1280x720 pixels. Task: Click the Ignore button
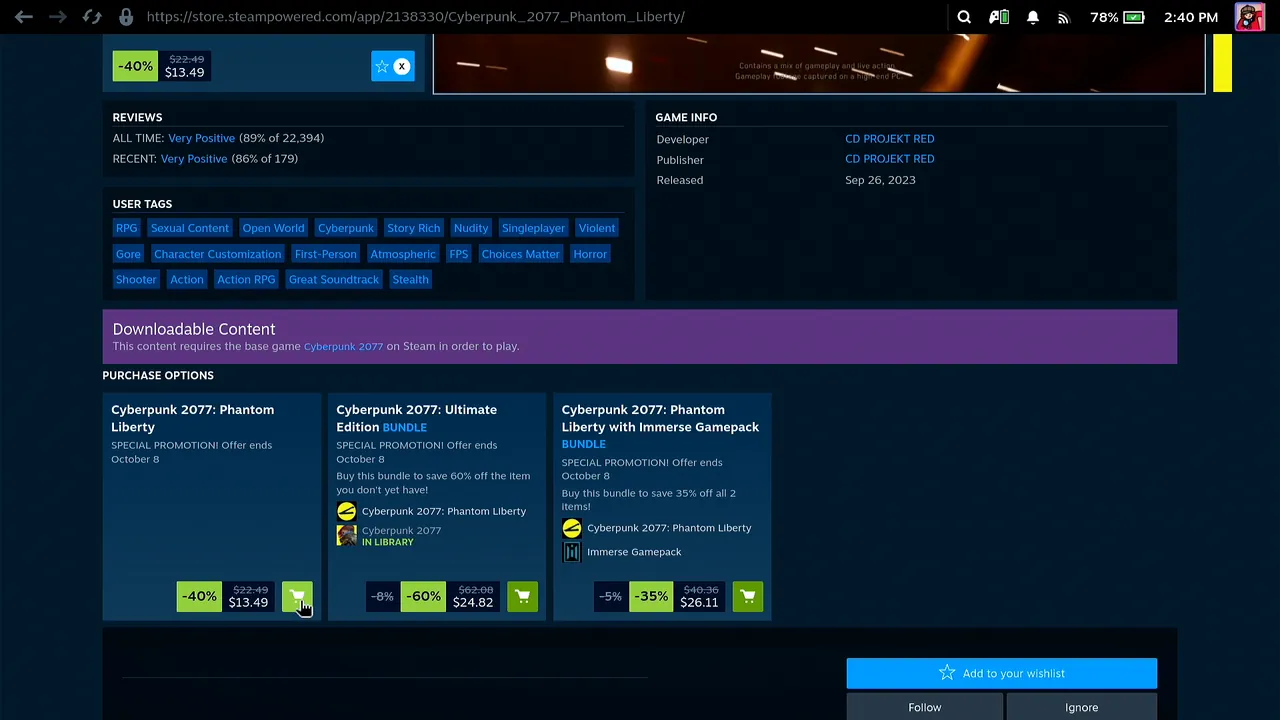click(1081, 707)
